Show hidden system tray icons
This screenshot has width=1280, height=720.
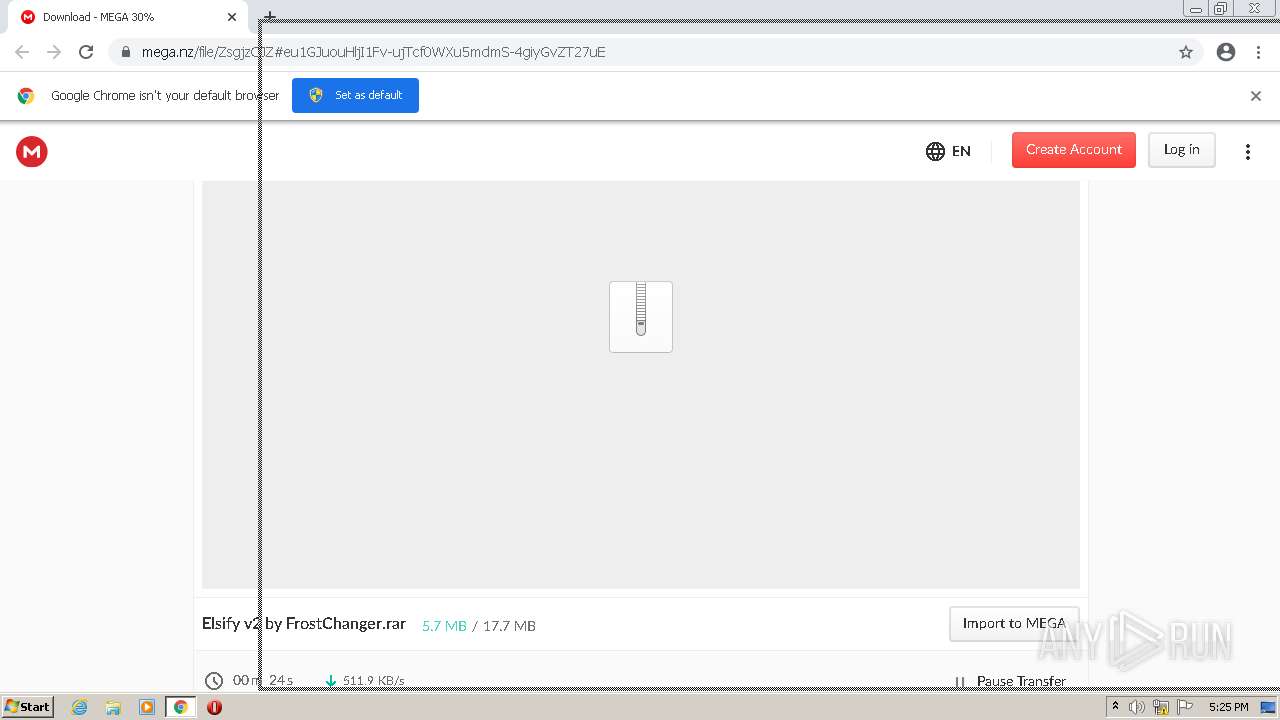click(1116, 707)
